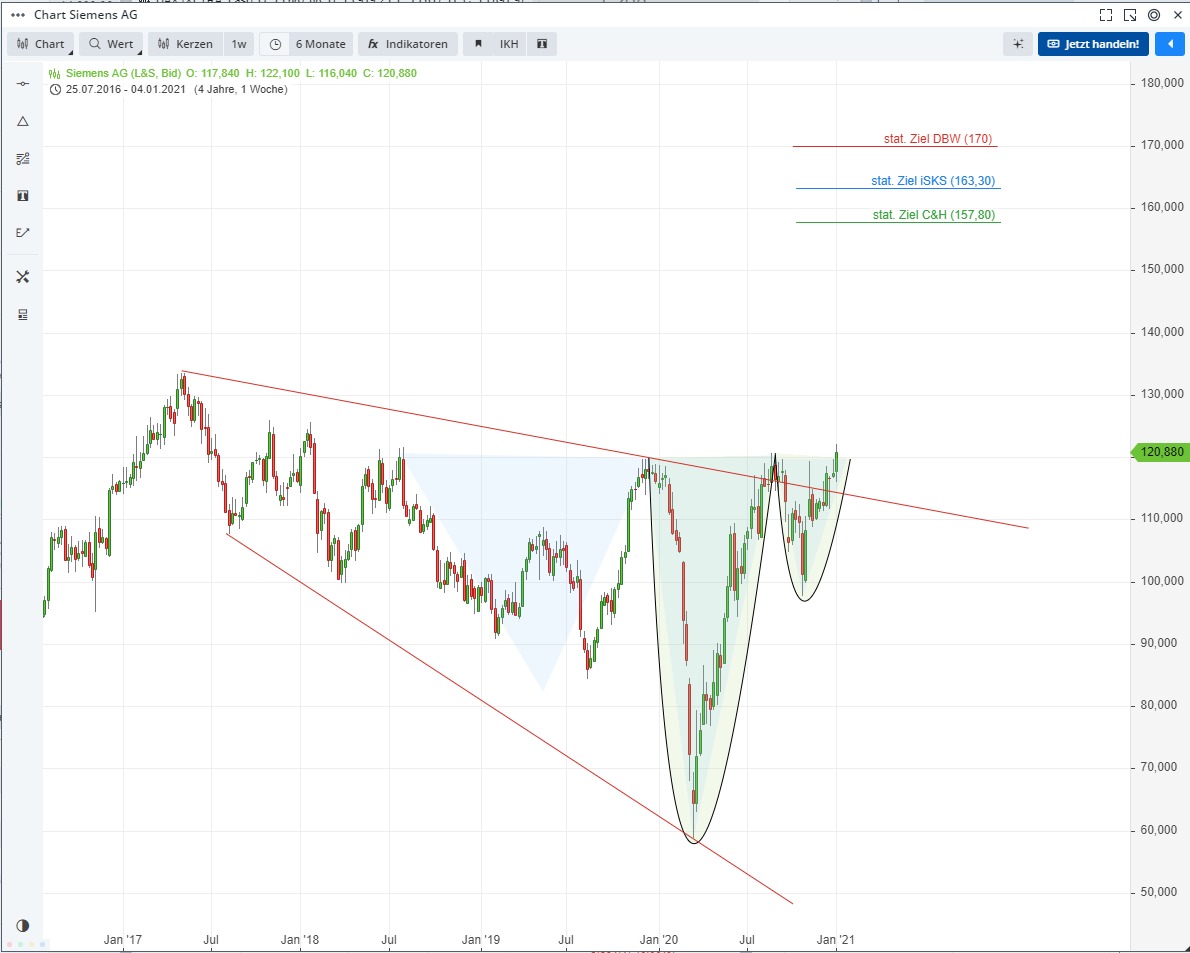Open the Wert search dropdown
1190x953 pixels.
(x=111, y=44)
